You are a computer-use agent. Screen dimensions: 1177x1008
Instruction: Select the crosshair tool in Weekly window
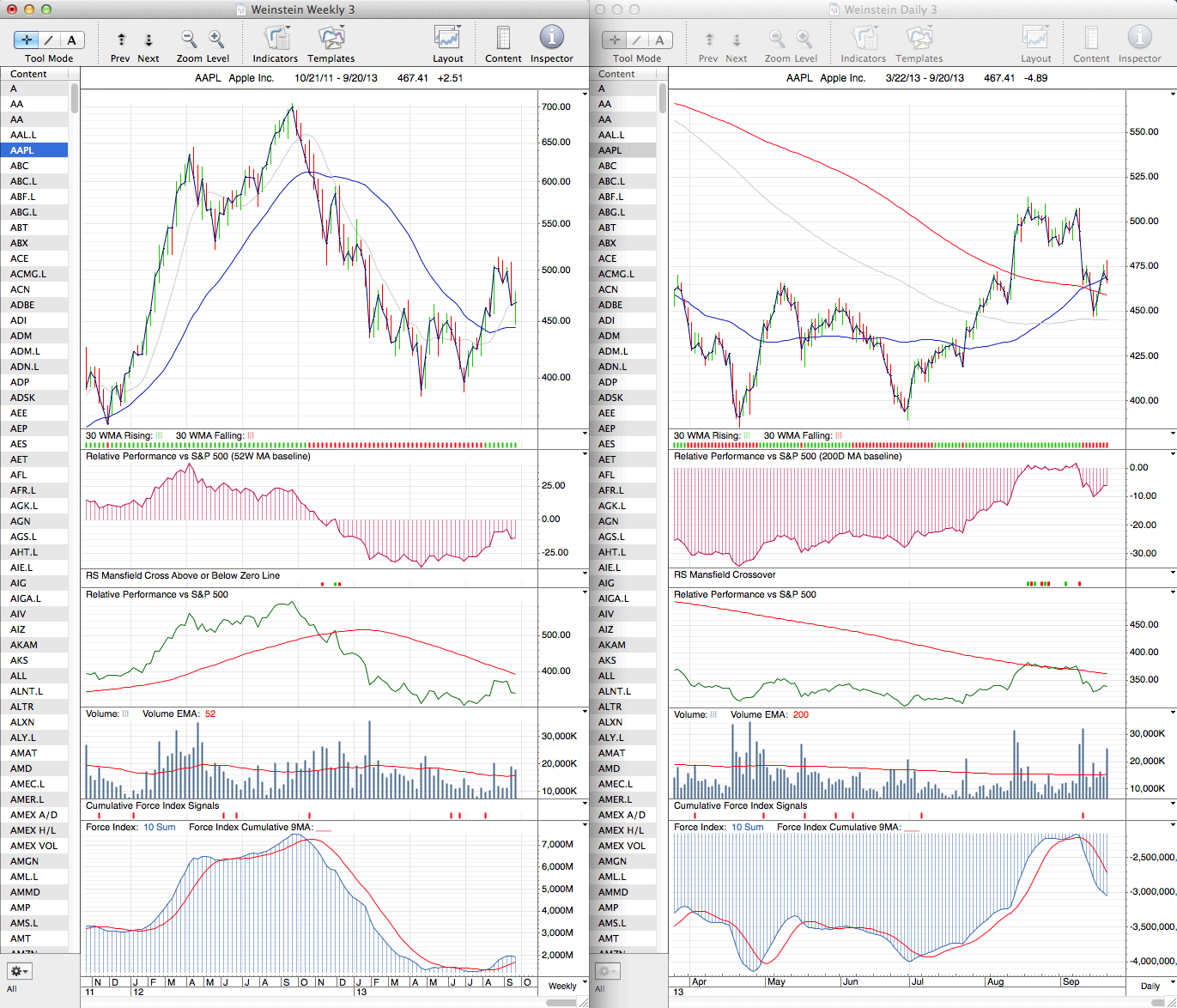click(x=27, y=39)
